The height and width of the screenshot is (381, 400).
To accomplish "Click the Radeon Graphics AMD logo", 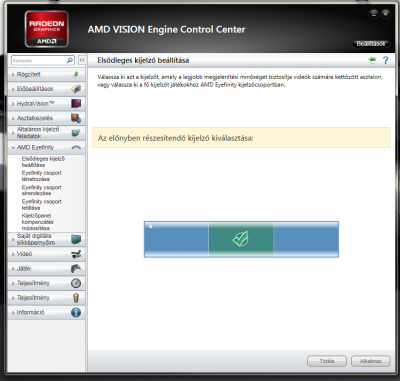I will click(x=47, y=29).
